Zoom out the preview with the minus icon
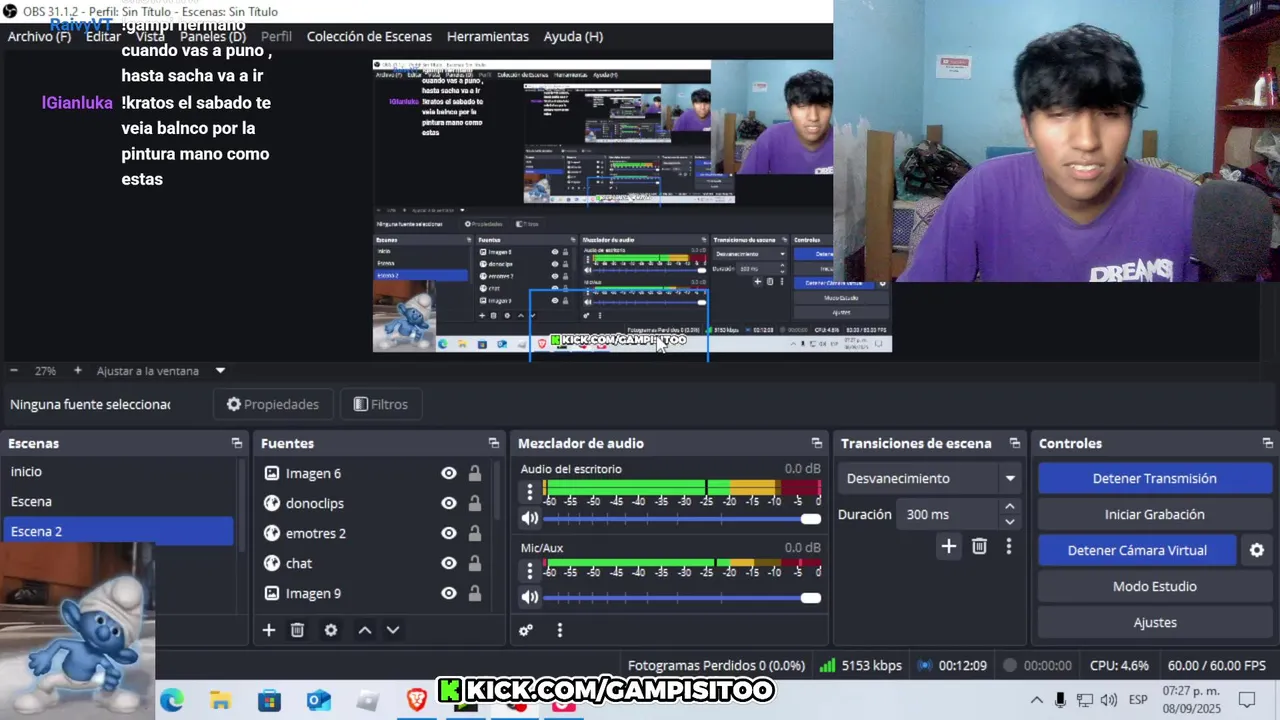 pyautogui.click(x=14, y=370)
